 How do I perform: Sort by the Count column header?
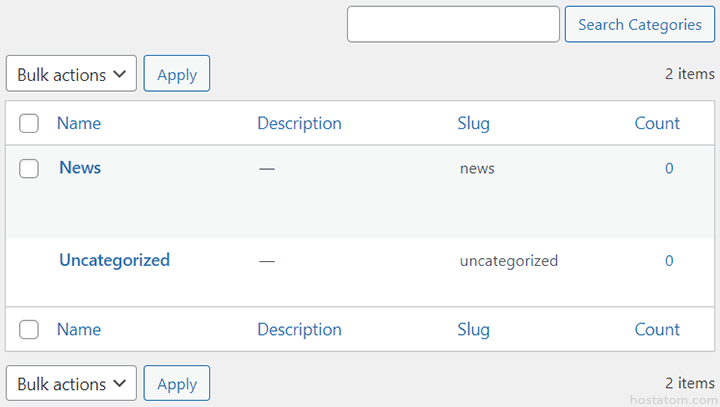pos(657,123)
